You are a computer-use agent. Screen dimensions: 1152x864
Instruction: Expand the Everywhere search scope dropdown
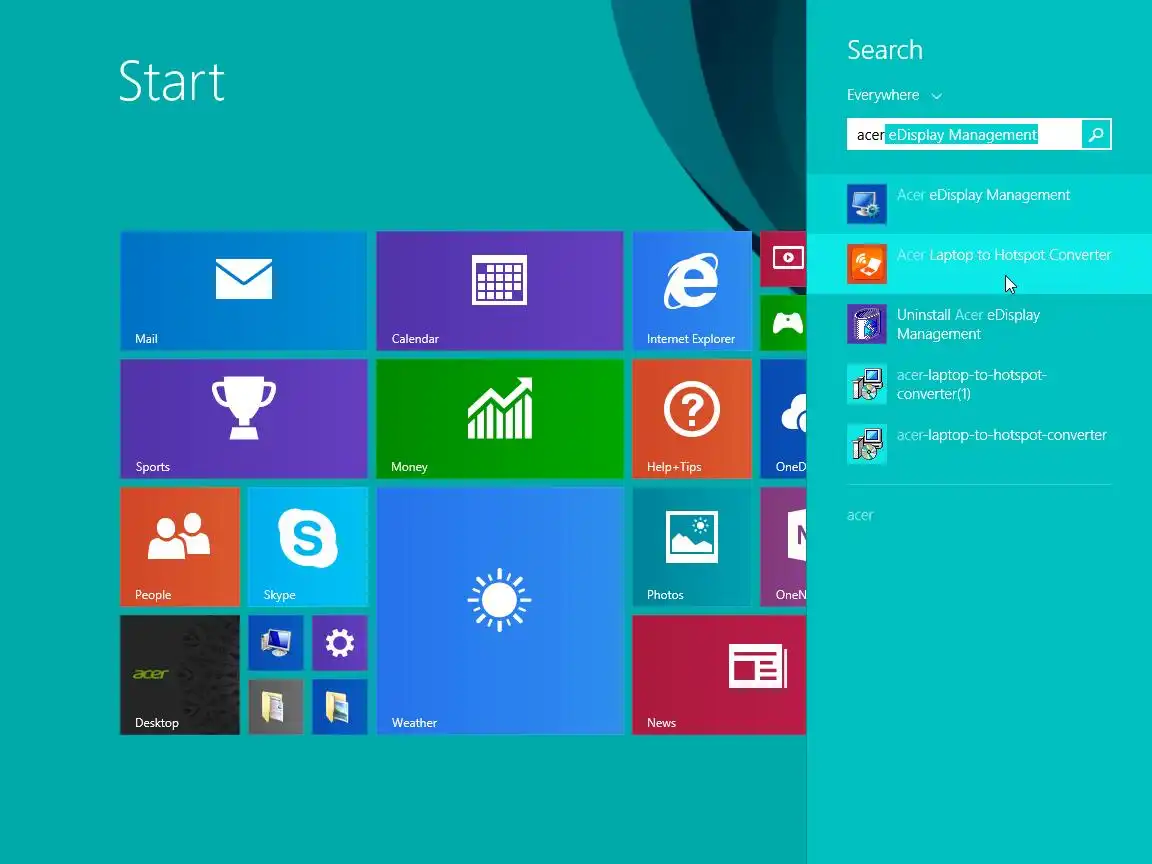[894, 96]
